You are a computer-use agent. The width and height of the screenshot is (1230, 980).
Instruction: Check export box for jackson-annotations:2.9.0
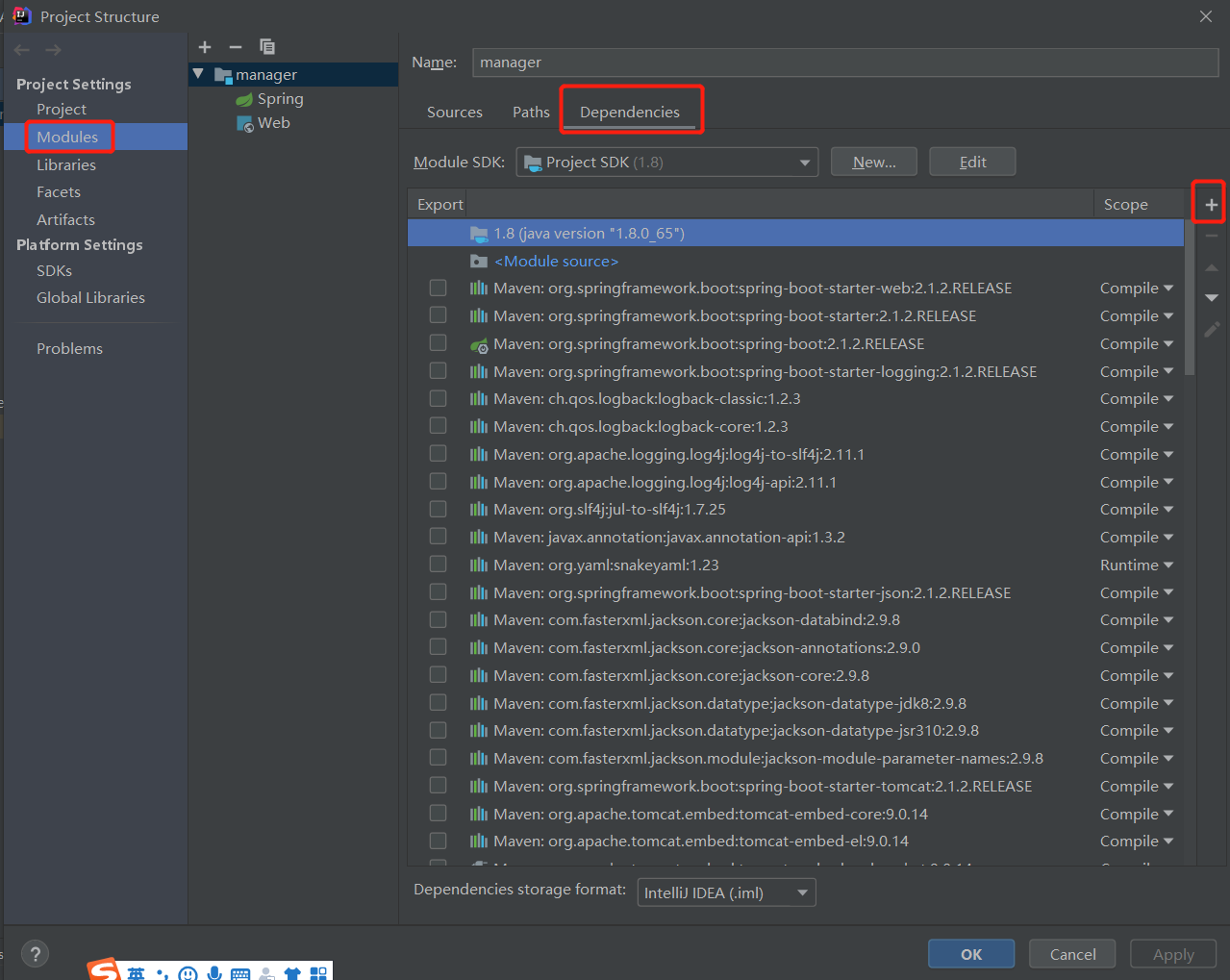click(x=438, y=647)
